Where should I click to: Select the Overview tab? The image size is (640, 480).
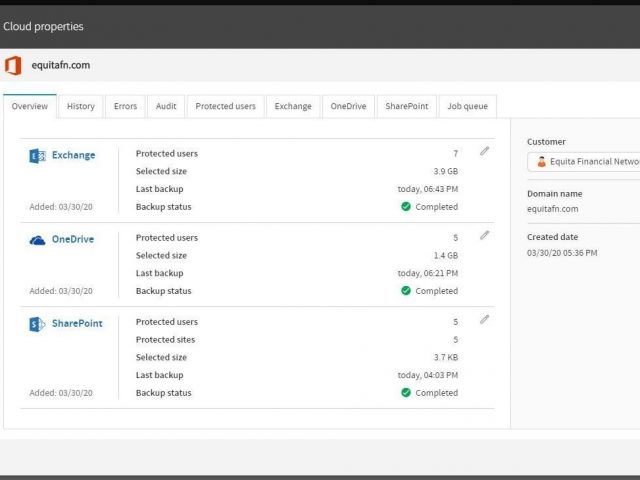point(30,106)
